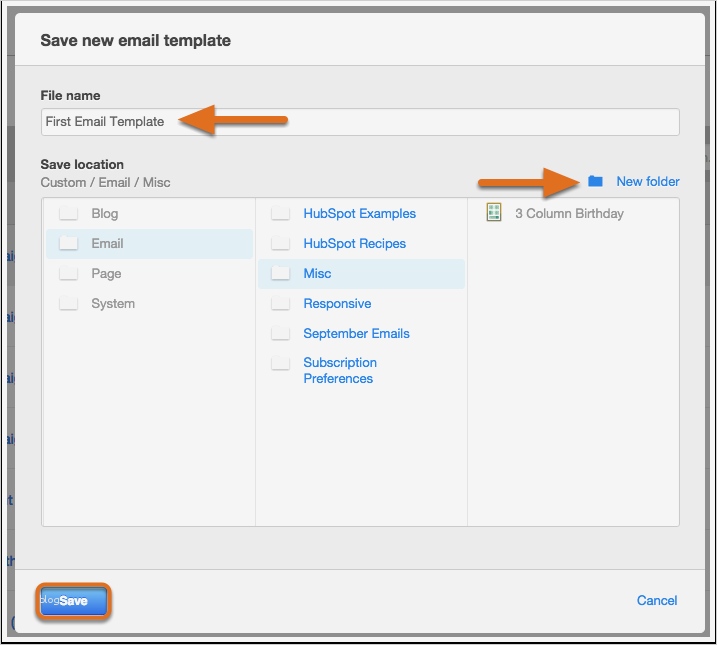Click the Responsive folder icon

(x=281, y=304)
